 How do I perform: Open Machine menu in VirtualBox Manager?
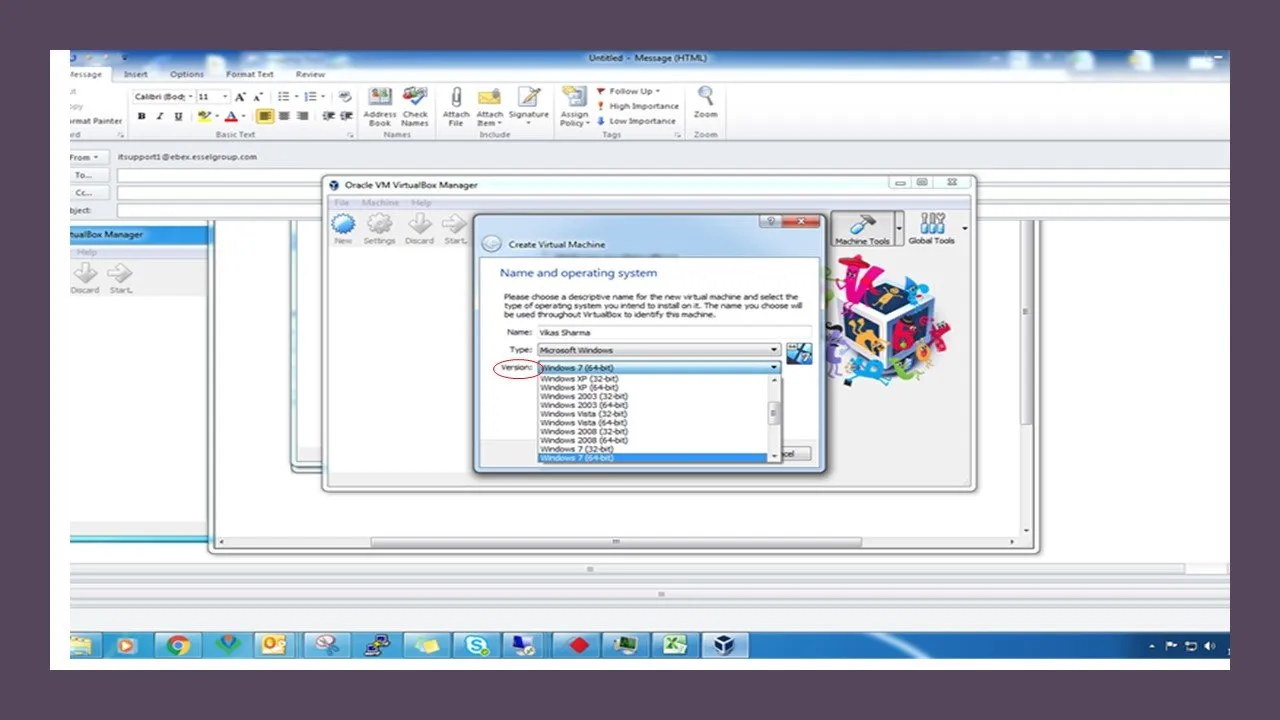click(x=380, y=203)
